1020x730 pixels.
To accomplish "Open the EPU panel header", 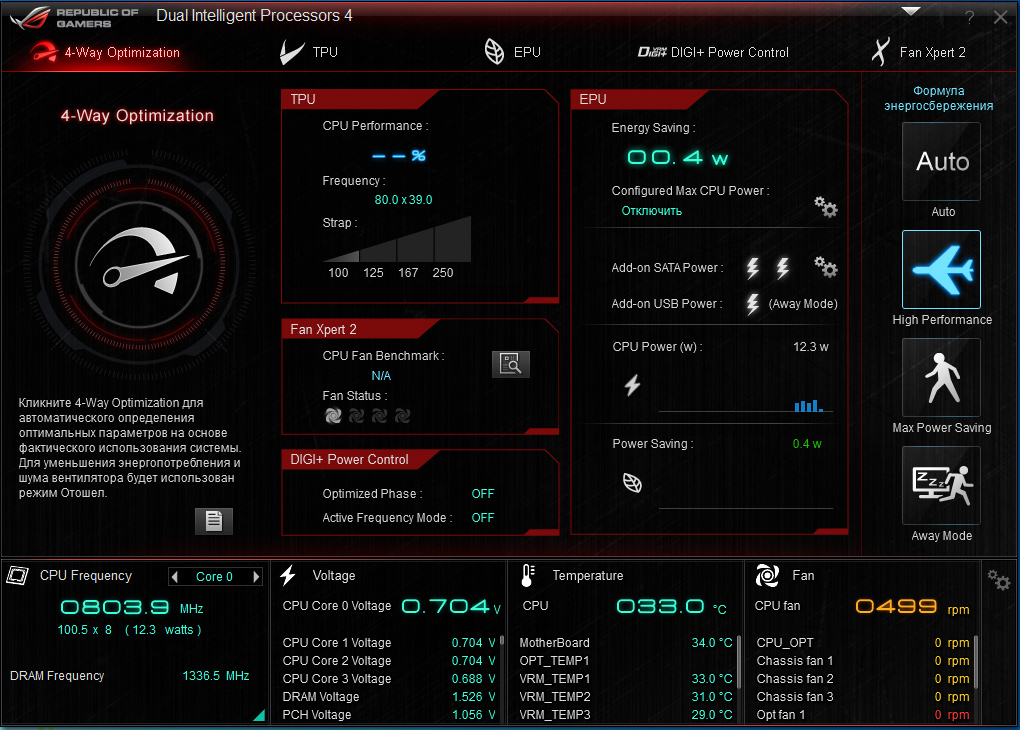I will coord(639,99).
